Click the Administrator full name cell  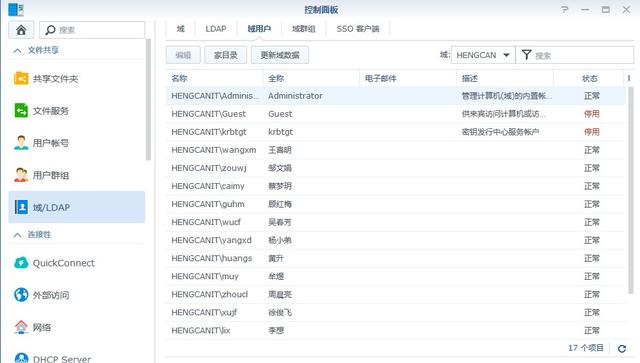pyautogui.click(x=295, y=96)
